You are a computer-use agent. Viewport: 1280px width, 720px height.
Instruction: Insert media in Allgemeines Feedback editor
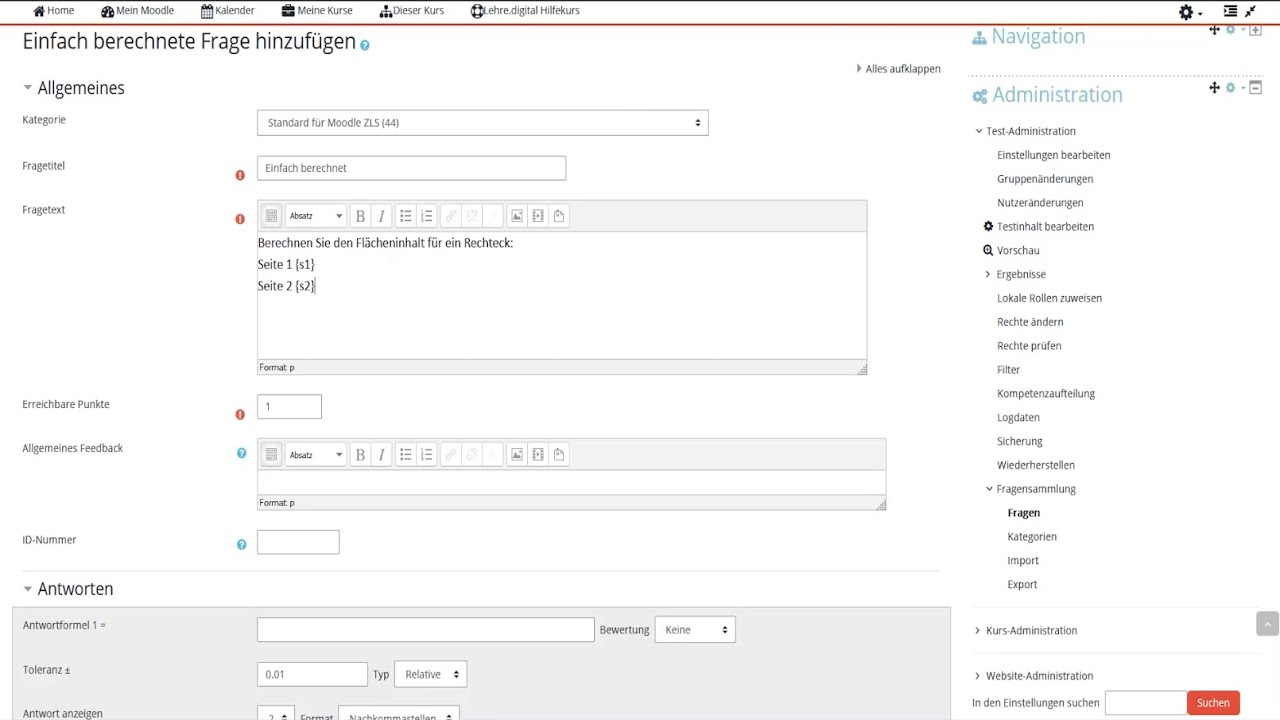tap(538, 455)
